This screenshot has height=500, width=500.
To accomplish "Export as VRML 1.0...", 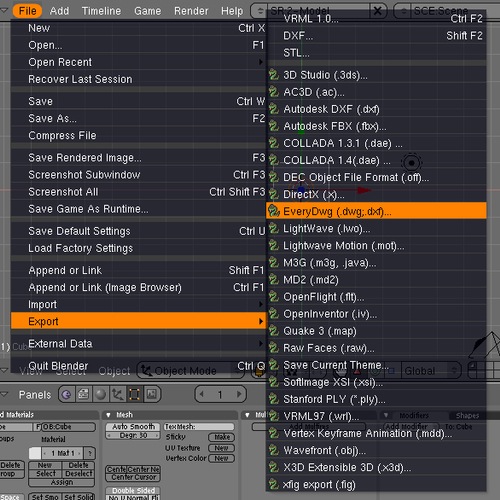I will tap(376, 18).
